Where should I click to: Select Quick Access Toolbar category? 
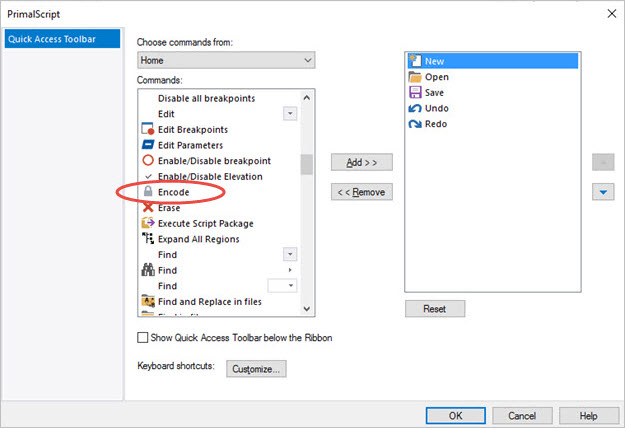tap(62, 39)
